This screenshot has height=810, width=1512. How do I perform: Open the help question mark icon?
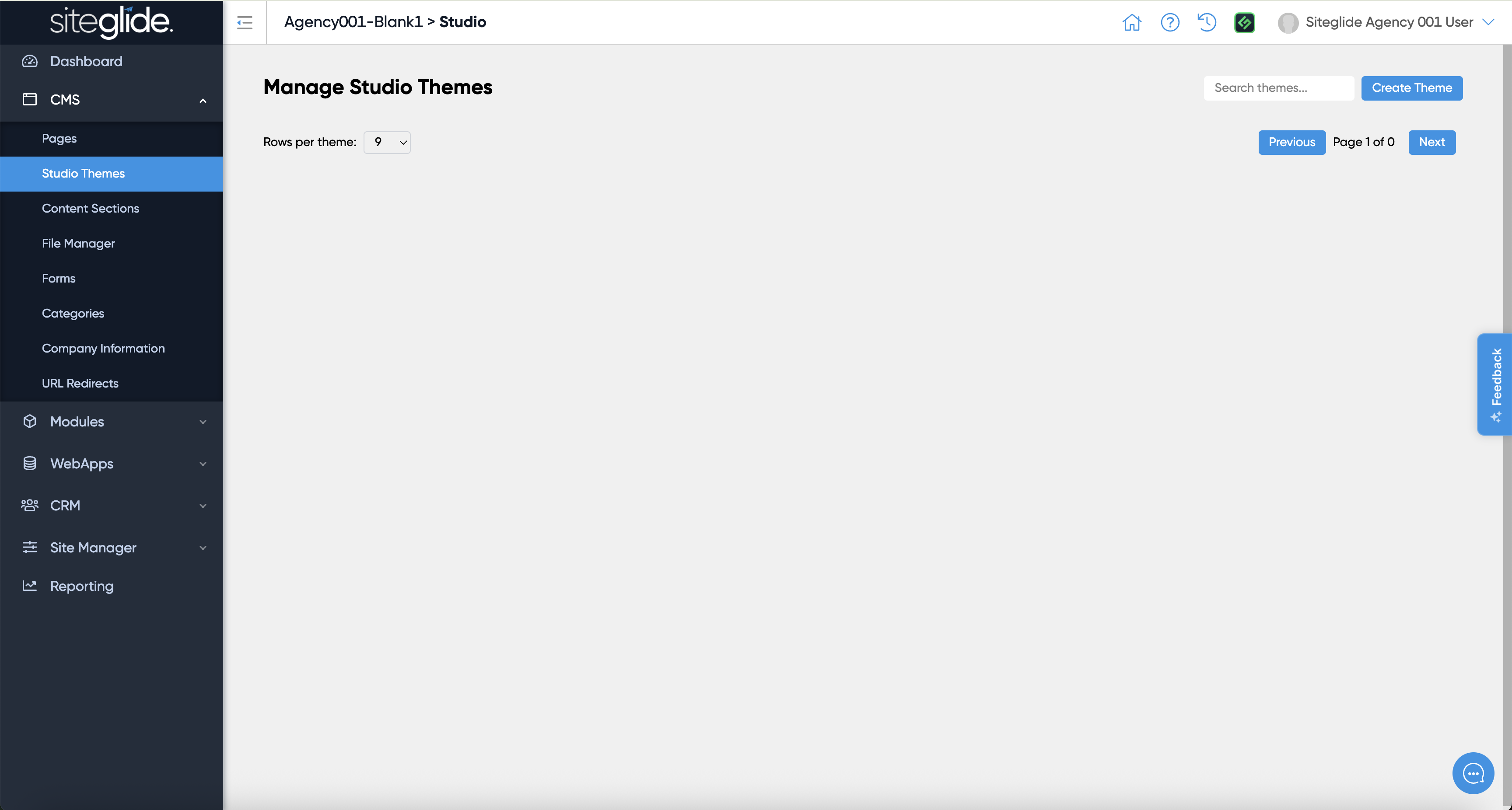point(1170,22)
